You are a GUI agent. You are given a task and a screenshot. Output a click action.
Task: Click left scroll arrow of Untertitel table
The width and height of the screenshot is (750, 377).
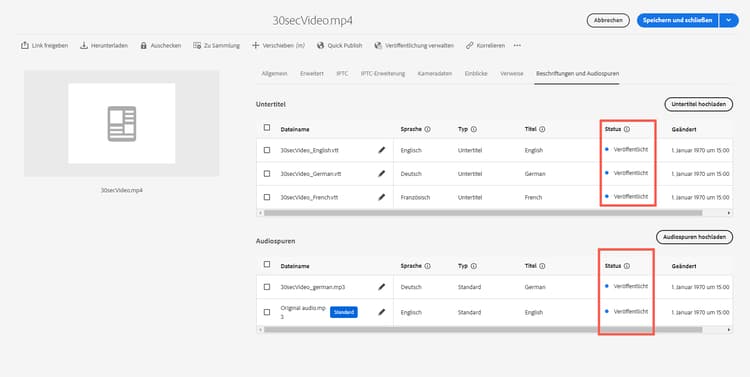point(260,213)
